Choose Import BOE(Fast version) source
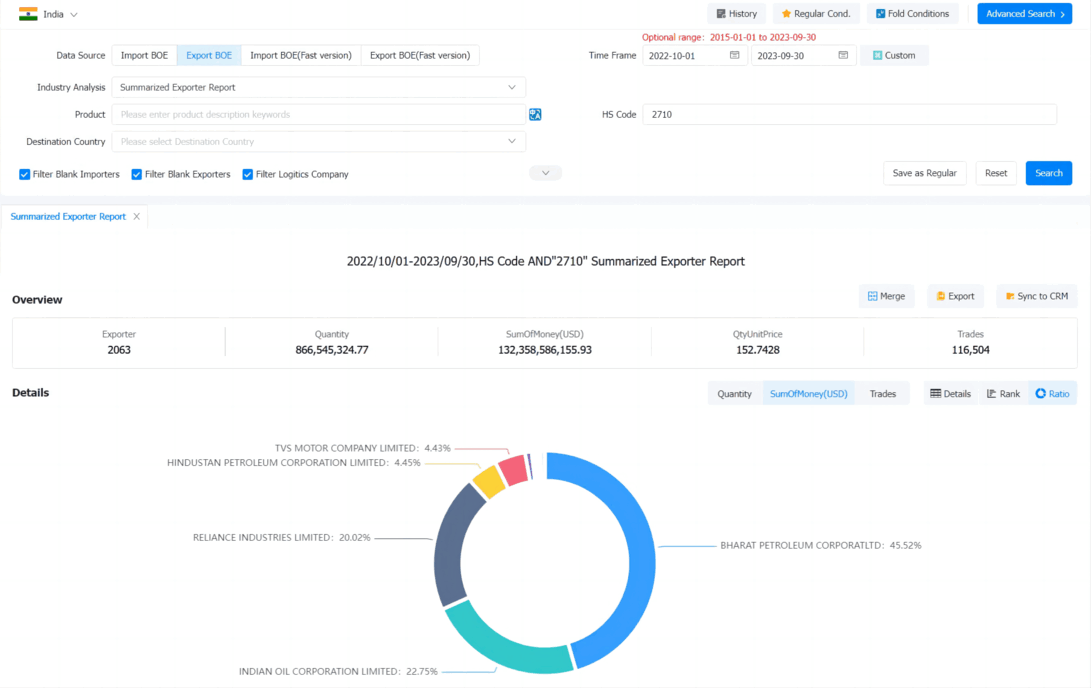1091x688 pixels. pyautogui.click(x=301, y=55)
